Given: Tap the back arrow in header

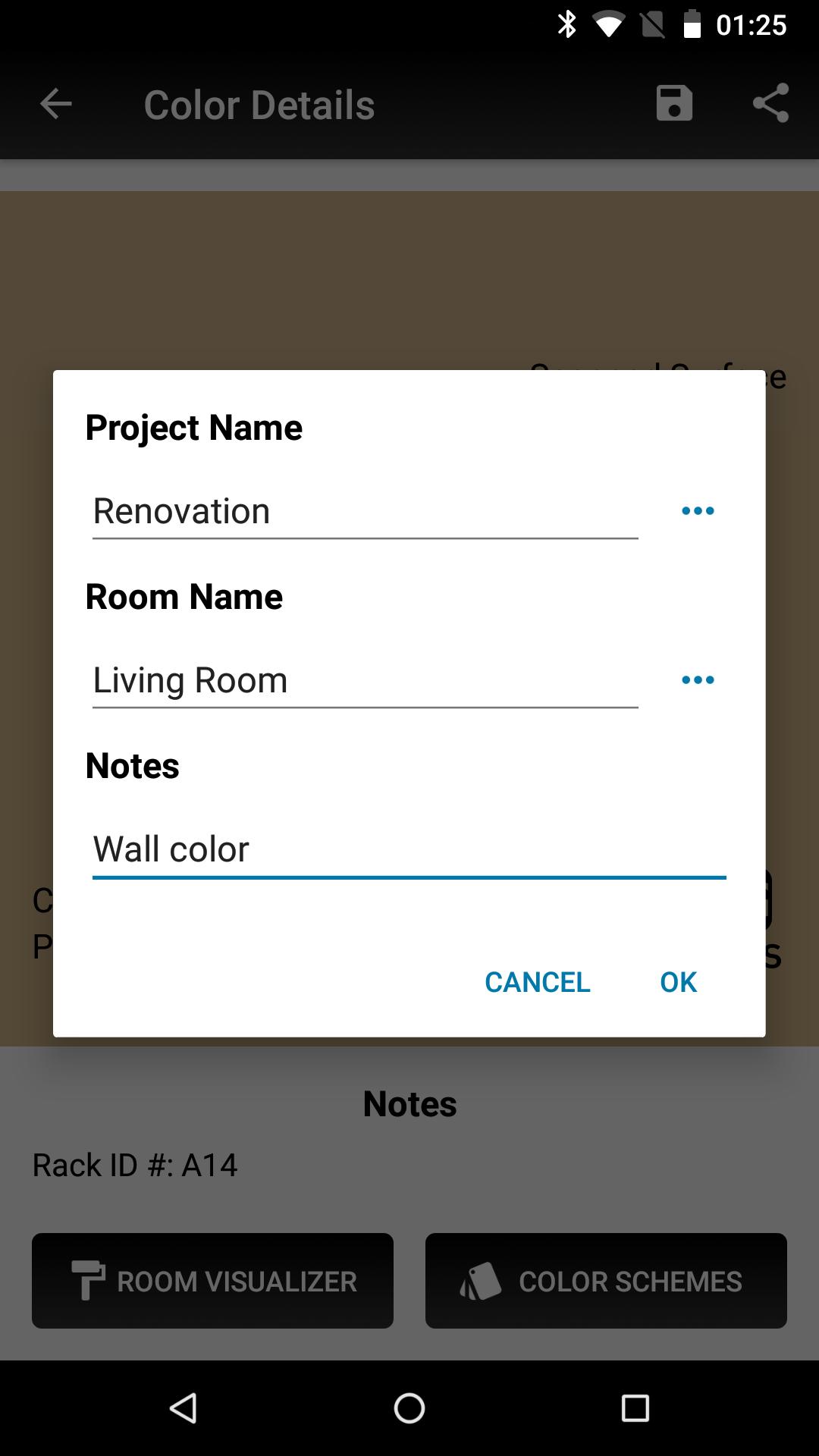Looking at the screenshot, I should (x=56, y=104).
